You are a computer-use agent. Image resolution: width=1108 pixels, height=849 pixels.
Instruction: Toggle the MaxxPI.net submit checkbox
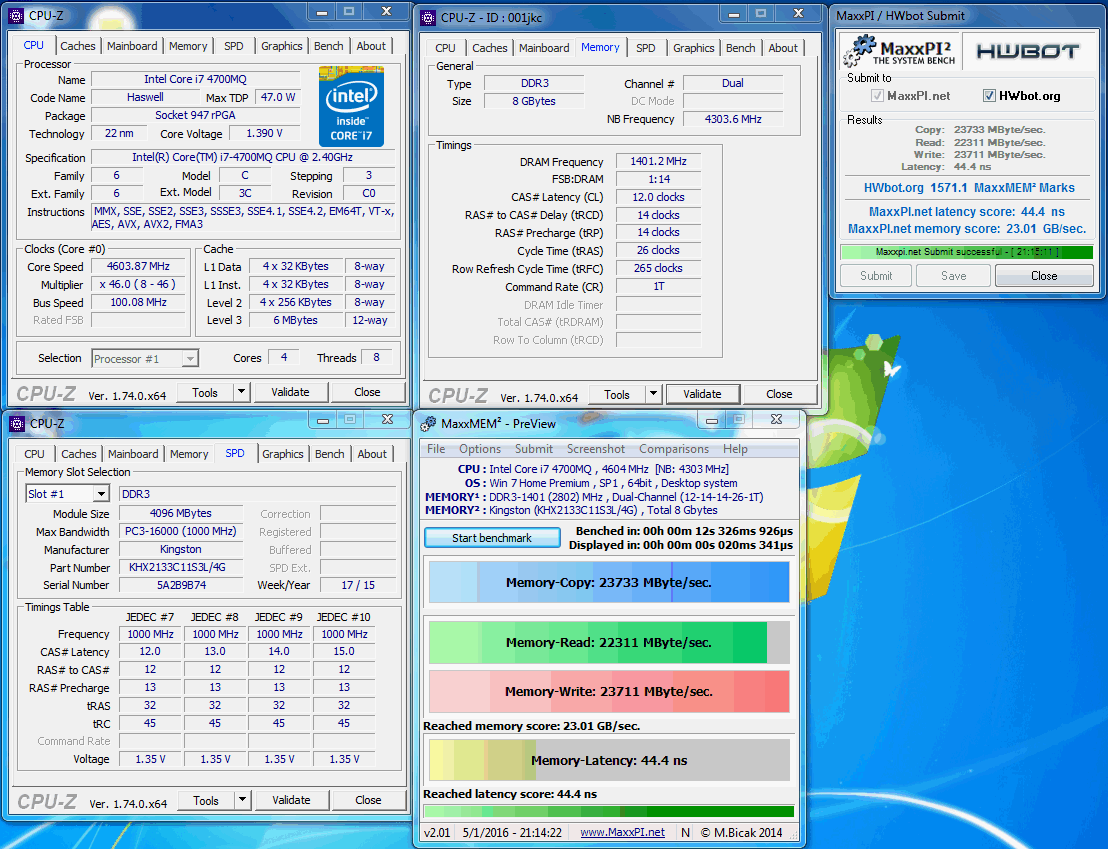point(877,96)
